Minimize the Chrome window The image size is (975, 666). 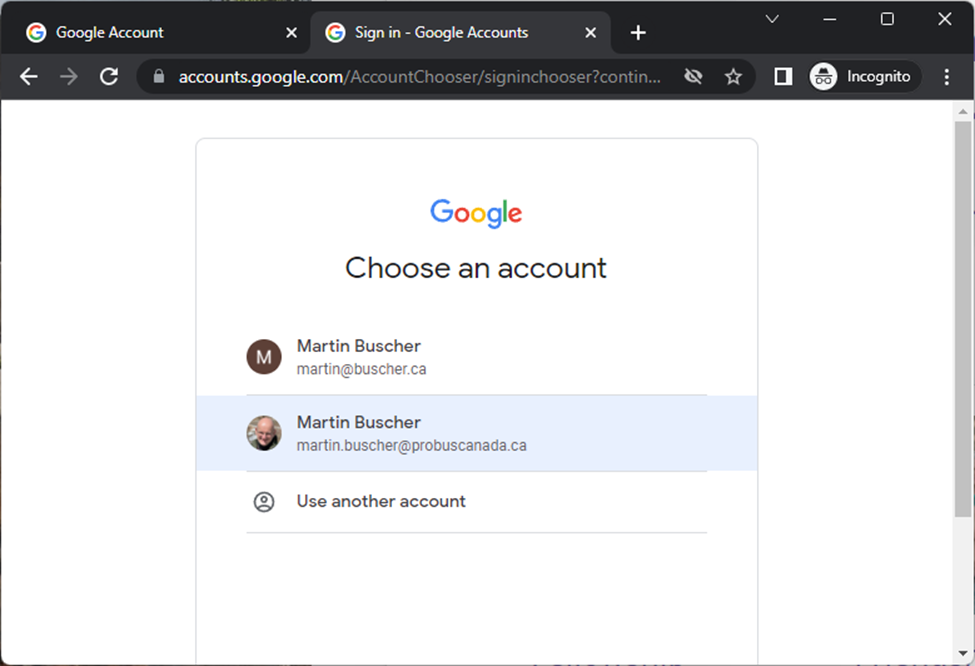click(x=829, y=19)
